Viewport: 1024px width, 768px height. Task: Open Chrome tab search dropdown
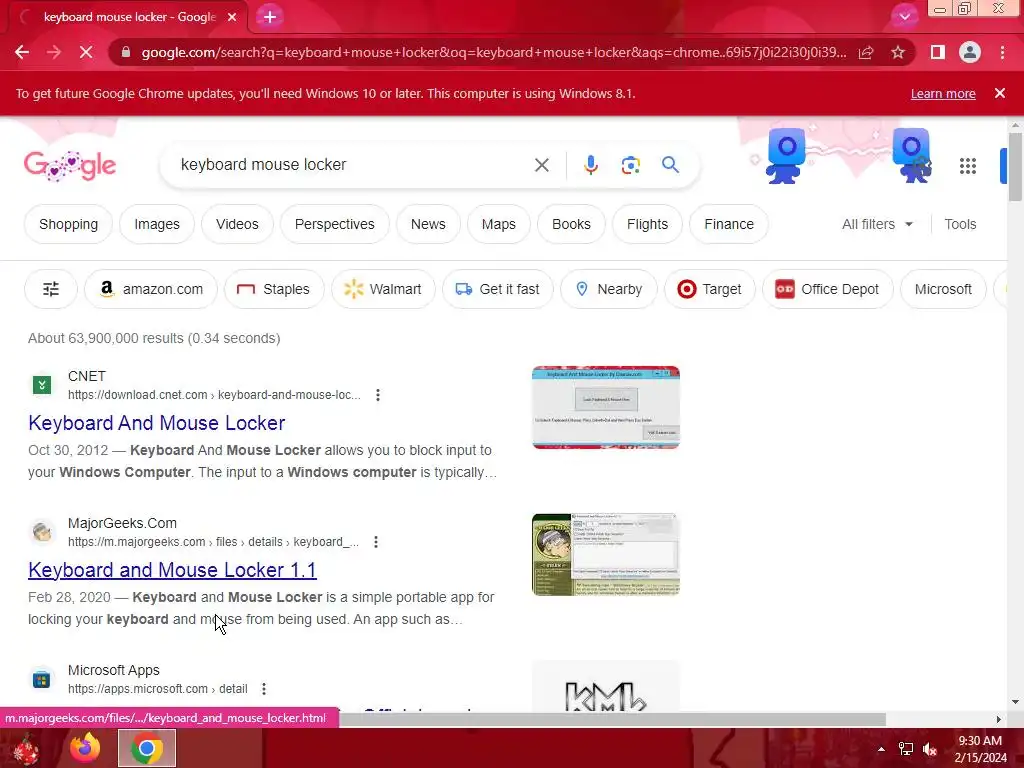tap(904, 17)
